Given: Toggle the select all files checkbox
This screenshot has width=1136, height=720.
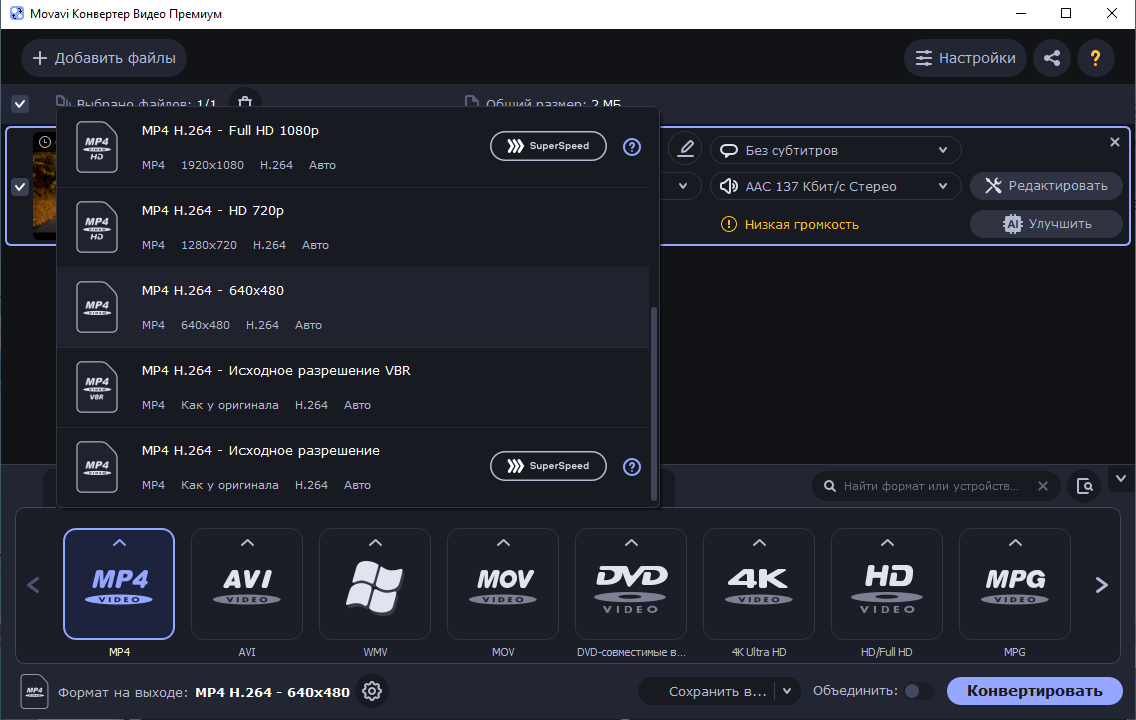Looking at the screenshot, I should [20, 104].
